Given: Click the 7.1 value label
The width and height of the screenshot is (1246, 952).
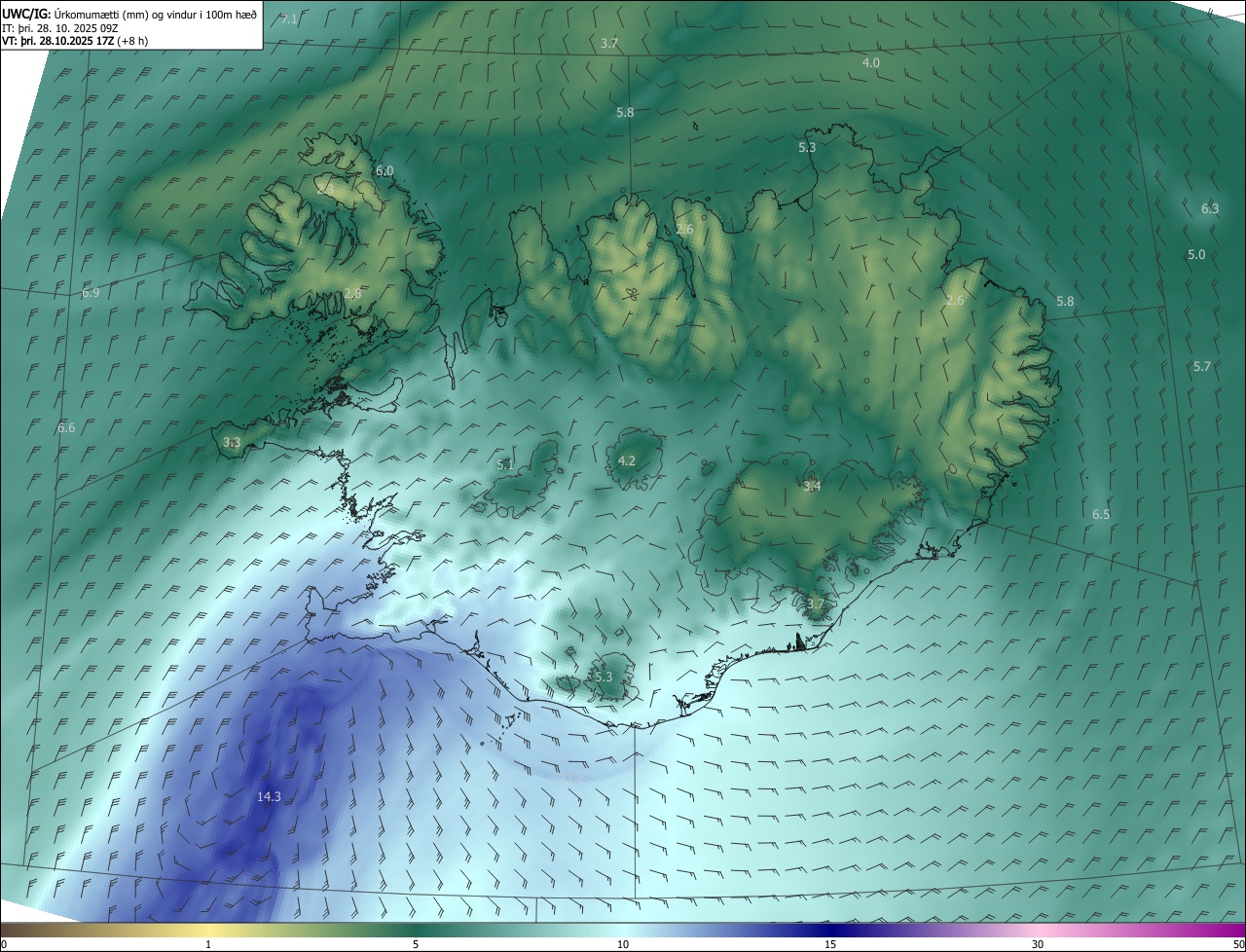Looking at the screenshot, I should point(289,19).
